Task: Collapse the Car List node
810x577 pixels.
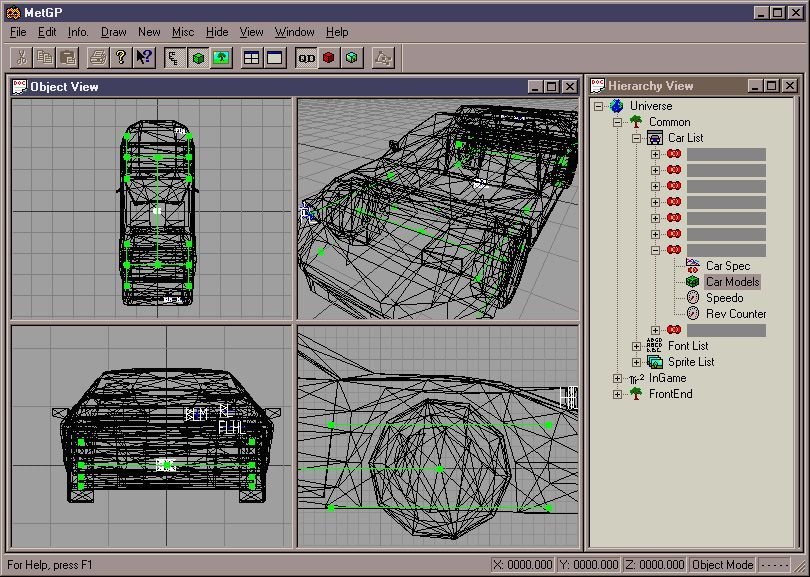Action: (x=636, y=138)
